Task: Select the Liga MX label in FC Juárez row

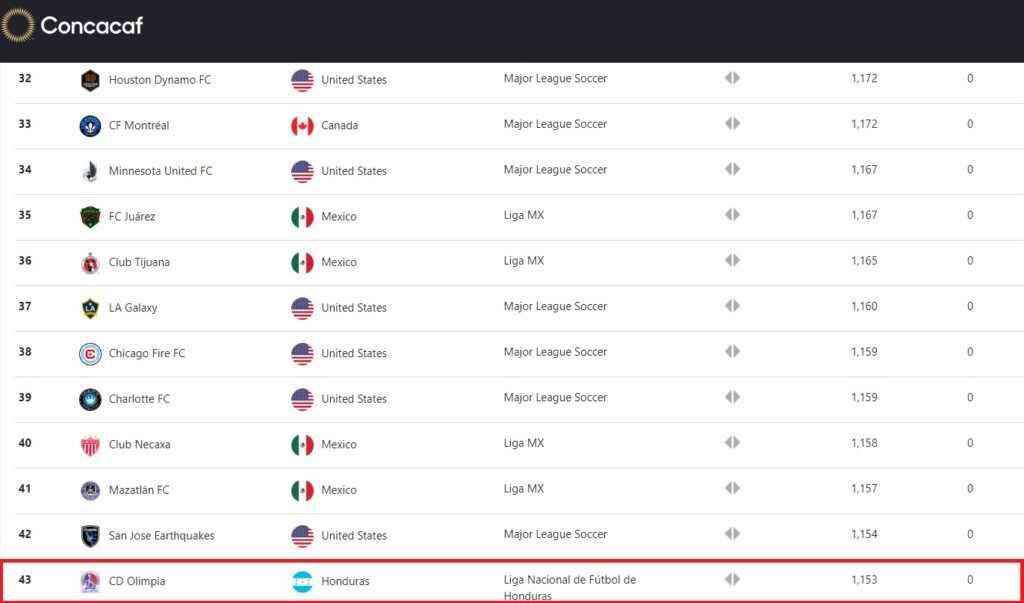Action: click(x=524, y=216)
